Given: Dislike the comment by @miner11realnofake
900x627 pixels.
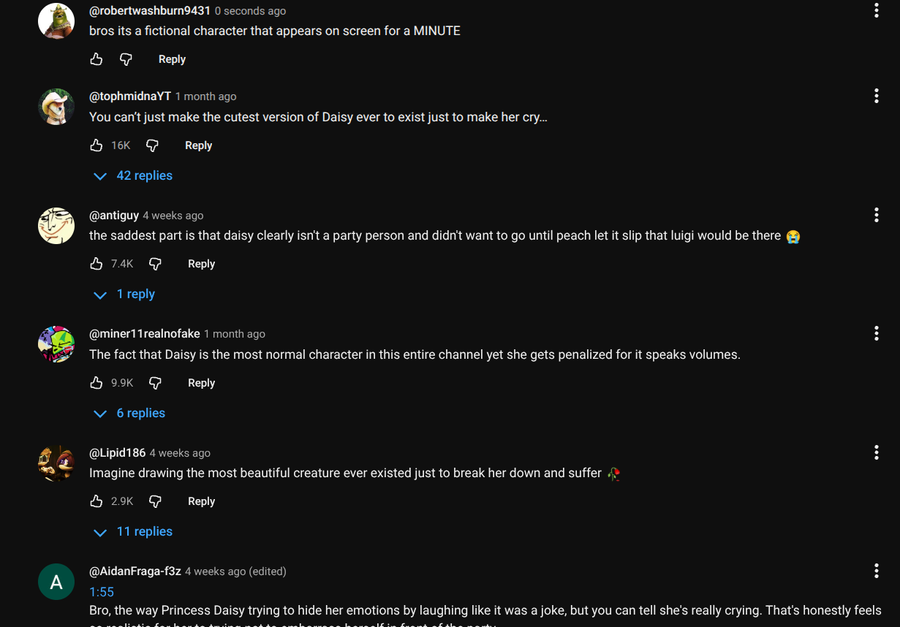Looking at the screenshot, I should tap(155, 383).
